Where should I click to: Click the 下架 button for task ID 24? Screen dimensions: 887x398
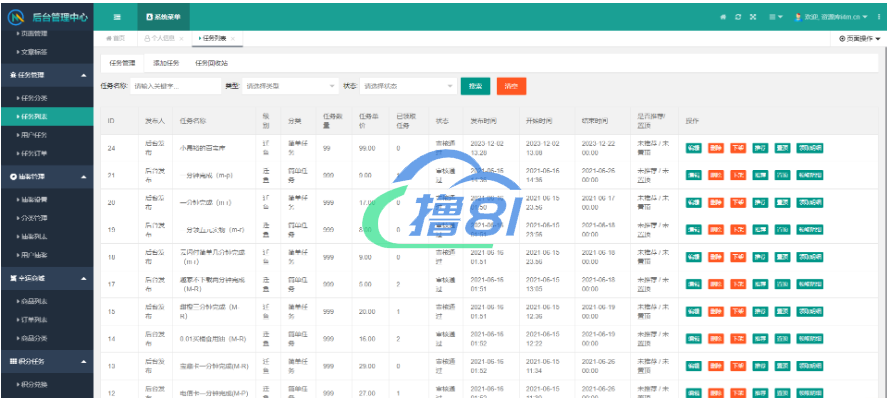(738, 148)
